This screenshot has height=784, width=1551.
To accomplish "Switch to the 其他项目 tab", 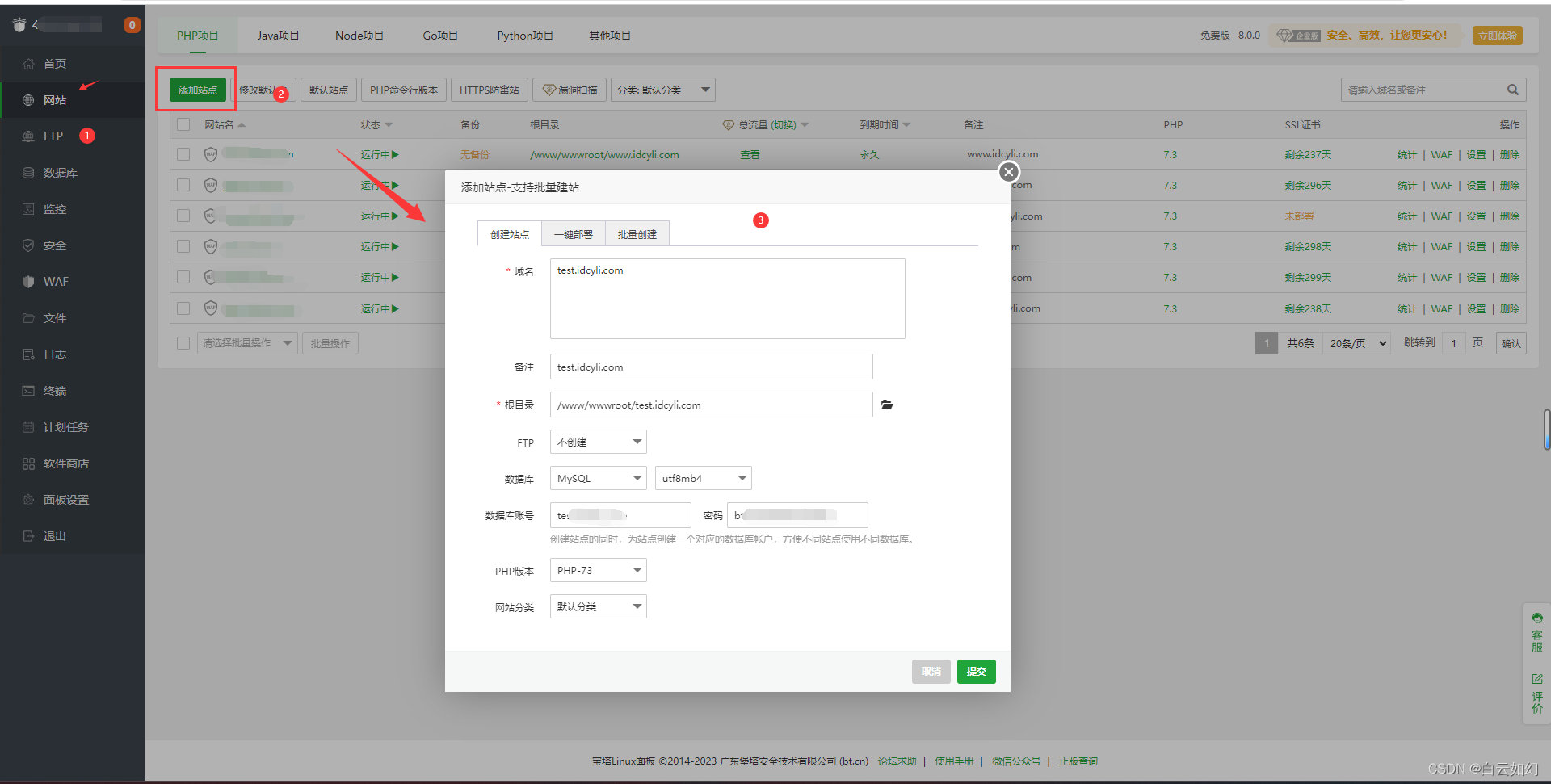I will (610, 36).
